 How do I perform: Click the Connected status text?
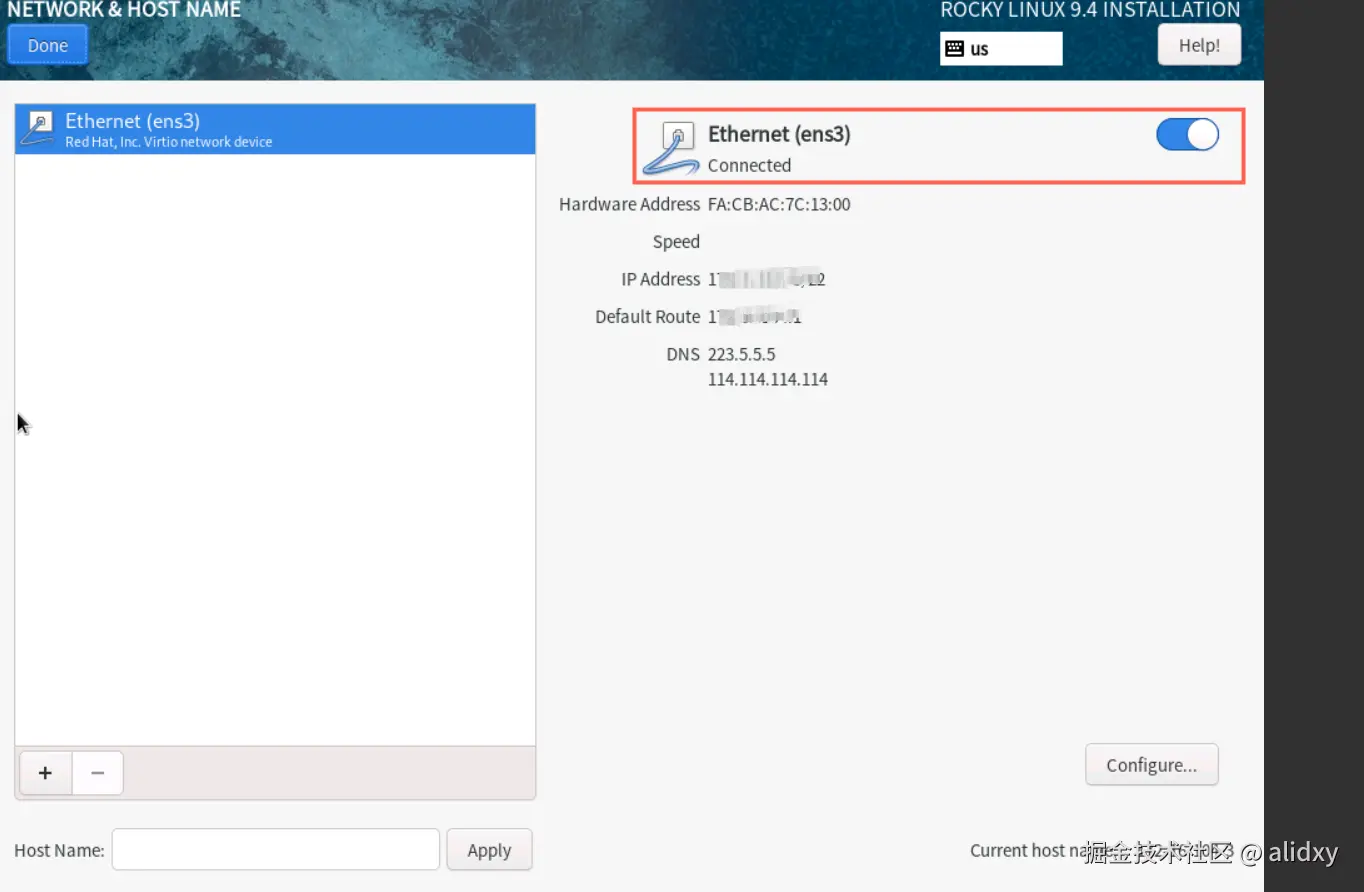[x=749, y=165]
